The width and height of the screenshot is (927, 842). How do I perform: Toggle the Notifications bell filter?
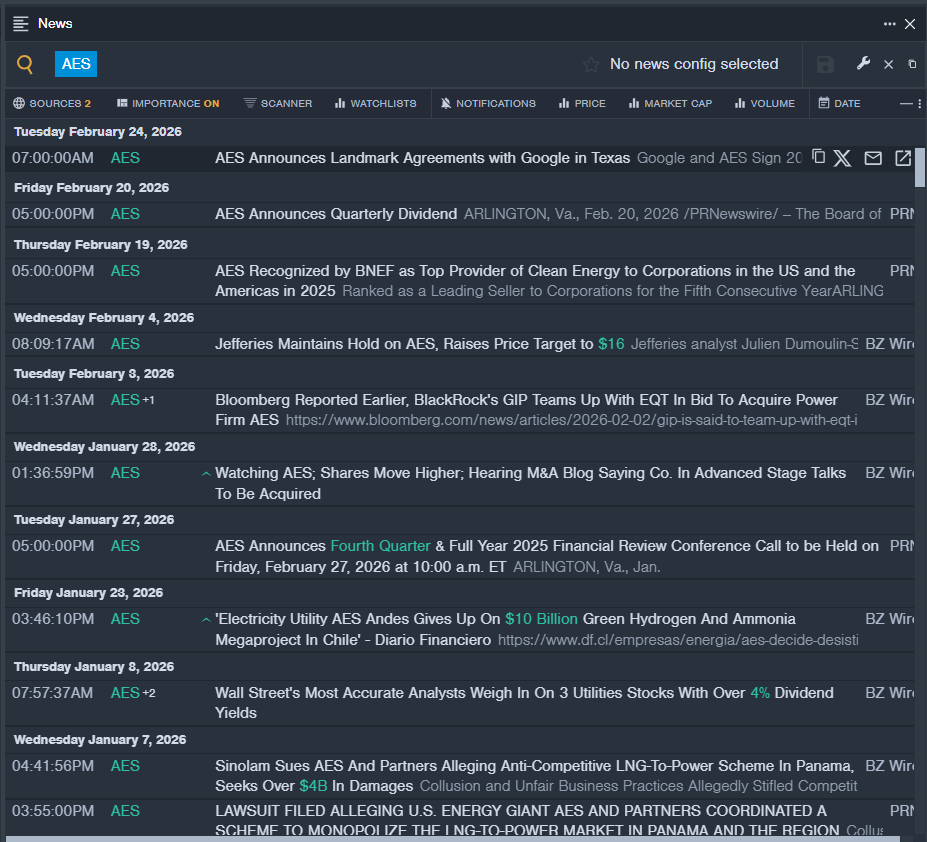click(488, 103)
